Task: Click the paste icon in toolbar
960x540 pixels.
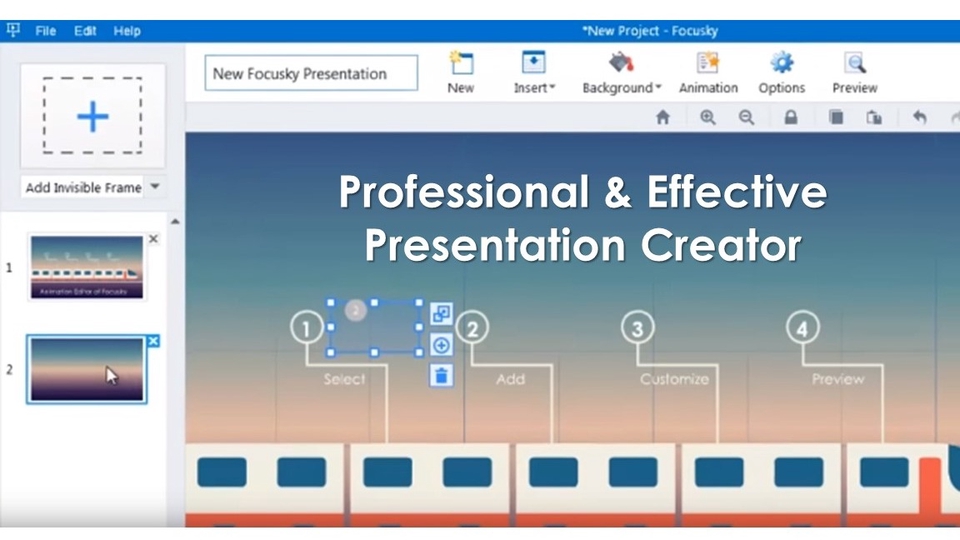Action: (x=874, y=117)
